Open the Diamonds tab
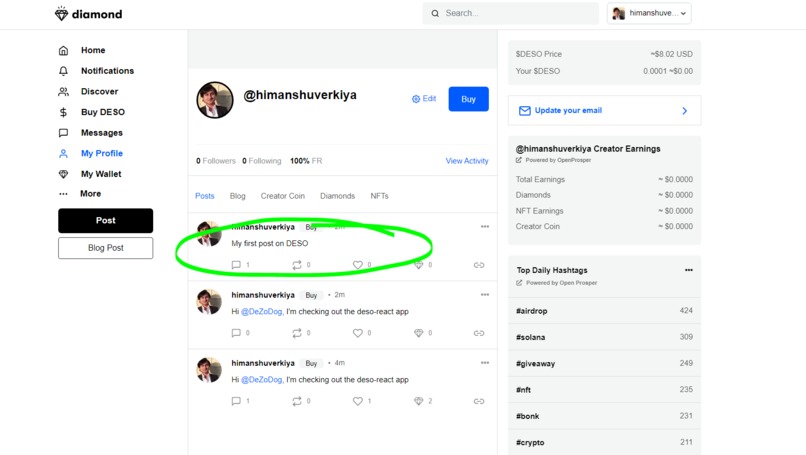 [337, 196]
